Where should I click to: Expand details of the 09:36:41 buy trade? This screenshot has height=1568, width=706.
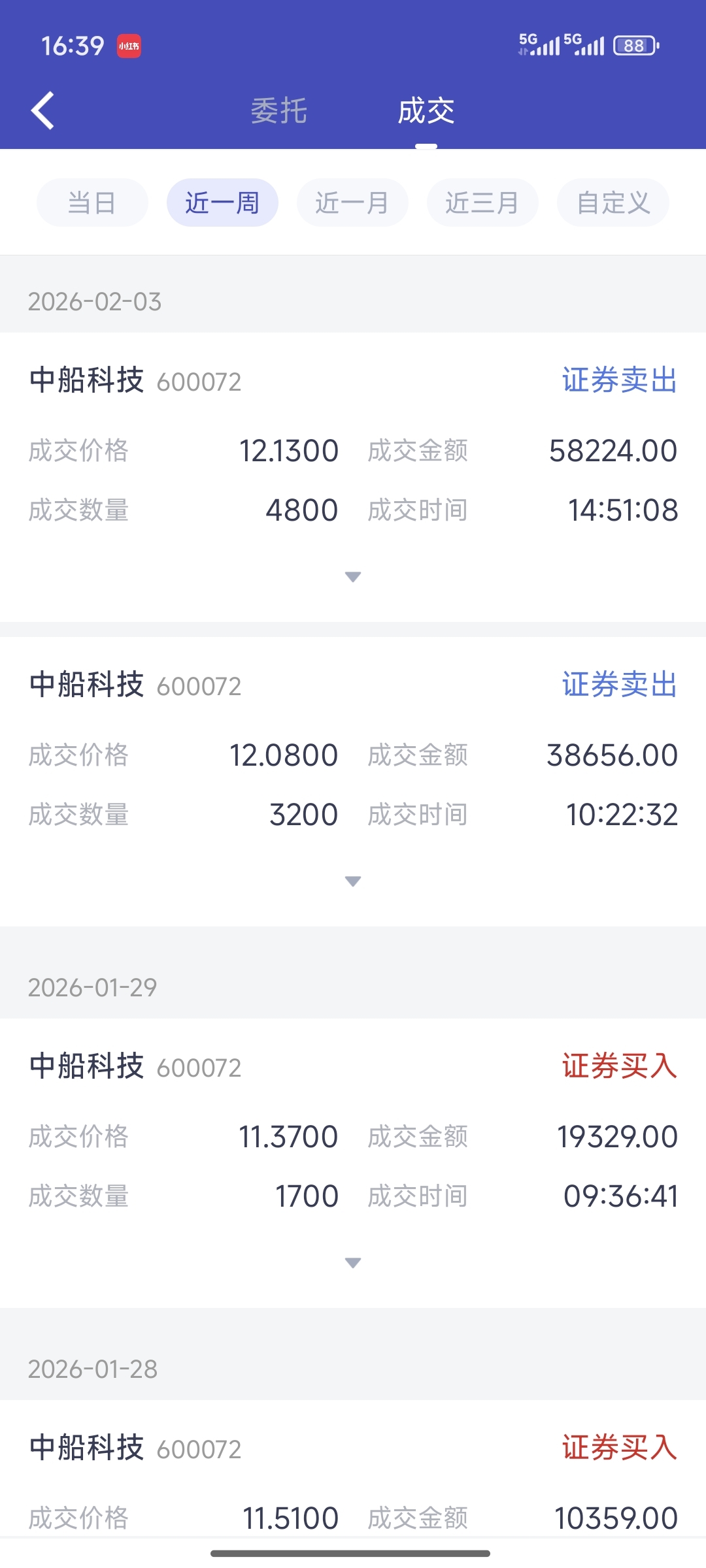(x=353, y=1263)
